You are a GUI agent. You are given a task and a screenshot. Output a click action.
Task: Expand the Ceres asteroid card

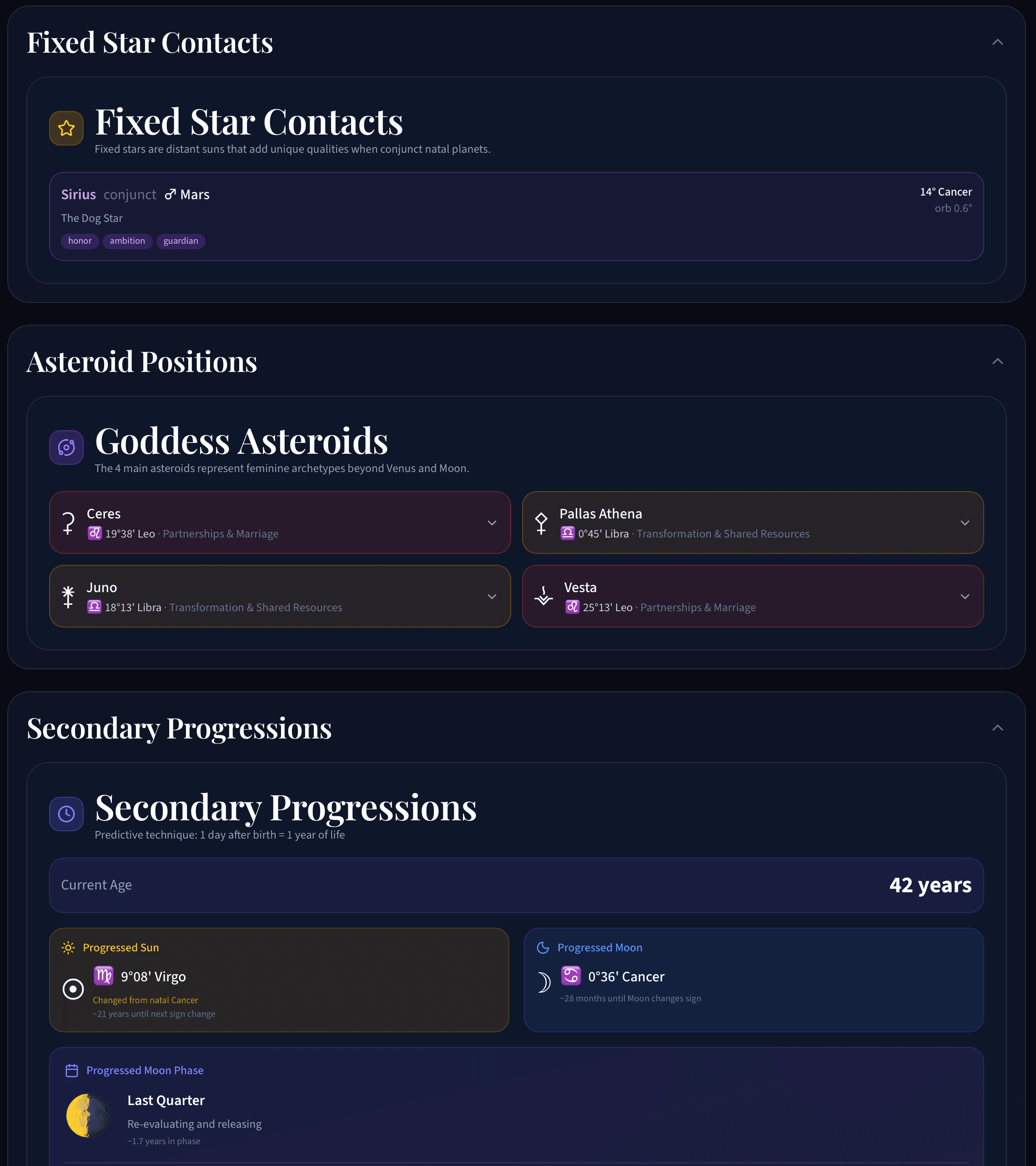[x=493, y=523]
